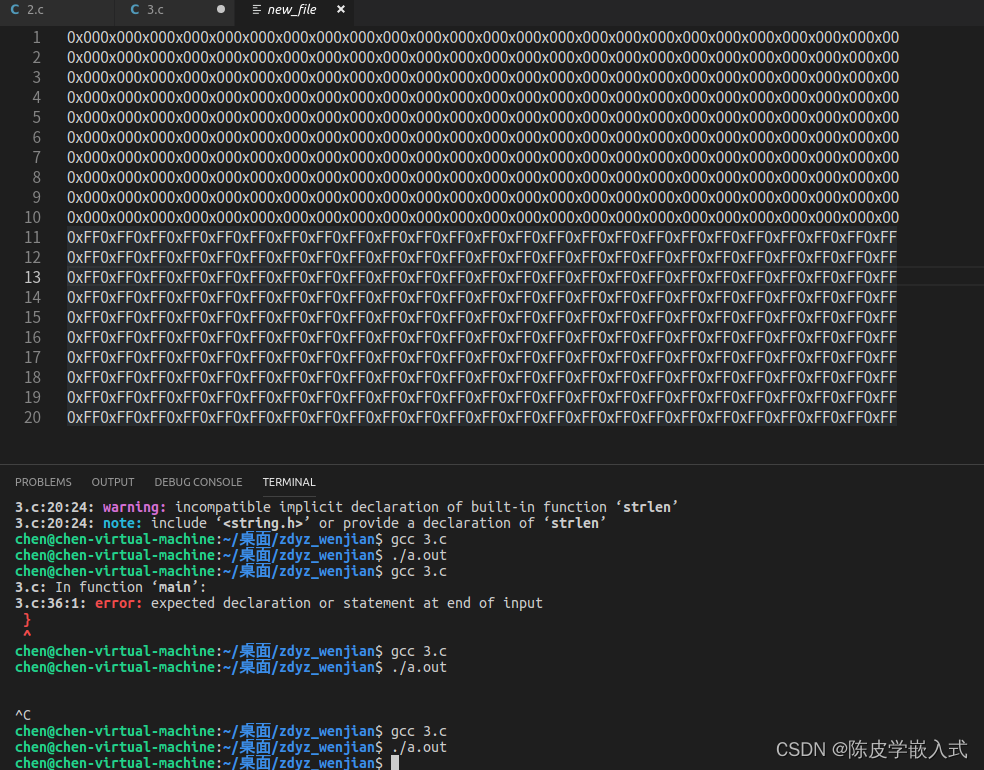Image resolution: width=984 pixels, height=770 pixels.
Task: Click line number 13 in the gutter
Action: coord(32,277)
